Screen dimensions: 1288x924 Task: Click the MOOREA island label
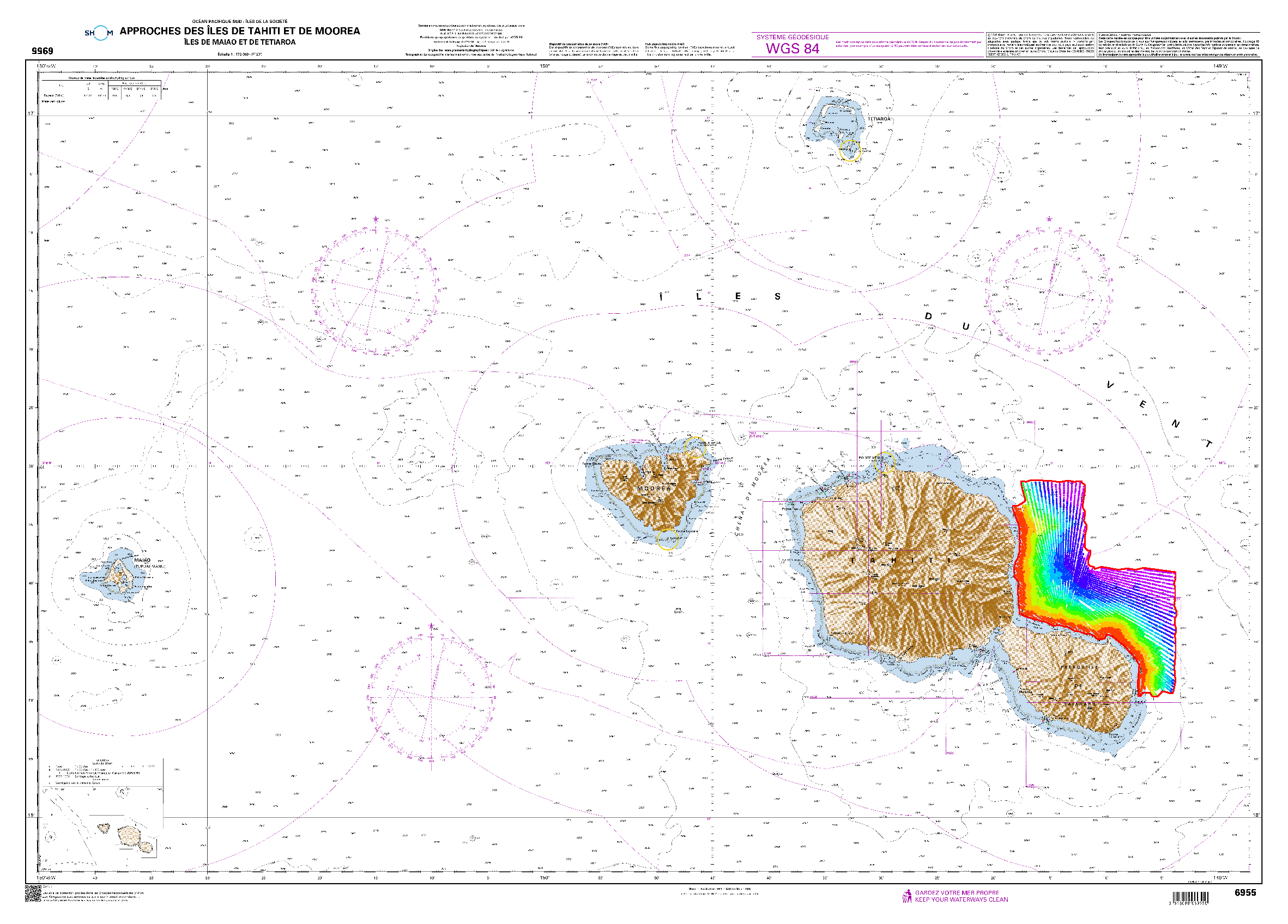tap(654, 488)
